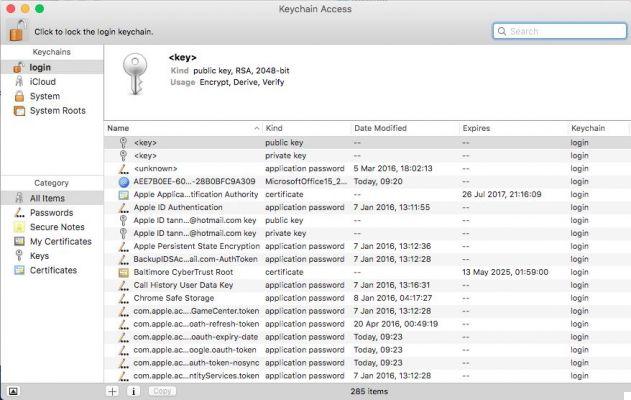Sort list by Date Modified column
Viewport: 631px width, 400px height.
(405, 128)
